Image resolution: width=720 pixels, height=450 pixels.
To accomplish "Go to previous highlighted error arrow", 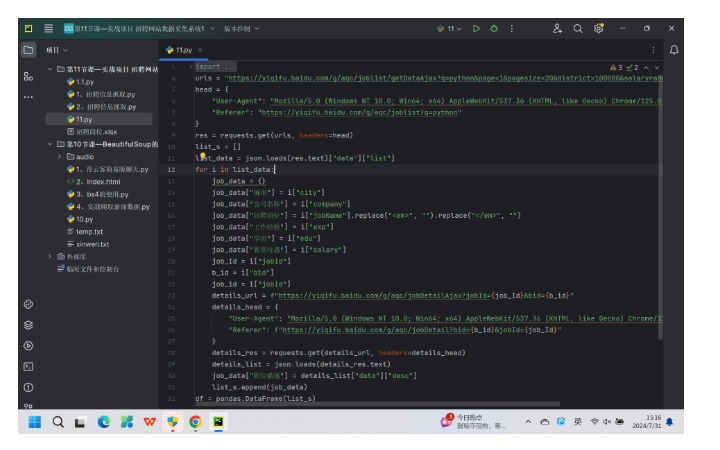I will coord(646,68).
